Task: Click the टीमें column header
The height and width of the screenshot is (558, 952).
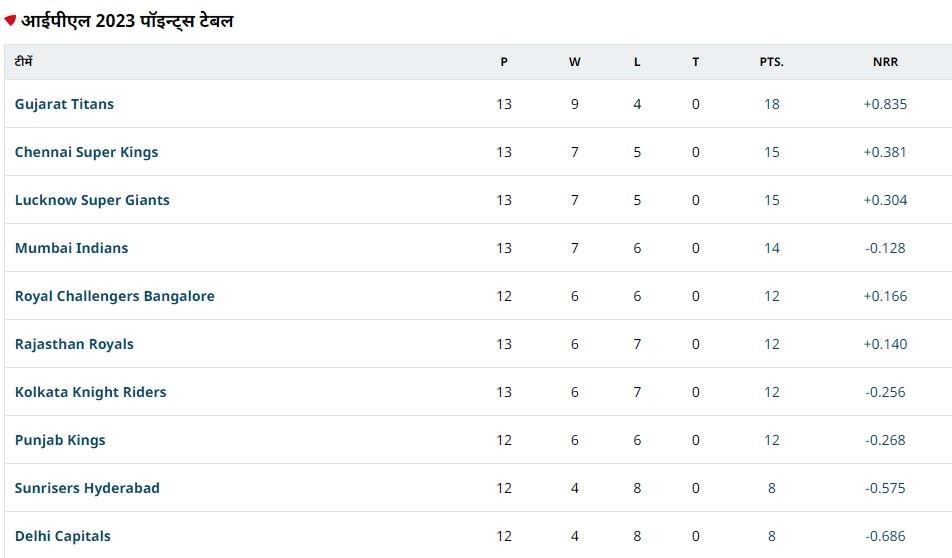Action: click(24, 62)
